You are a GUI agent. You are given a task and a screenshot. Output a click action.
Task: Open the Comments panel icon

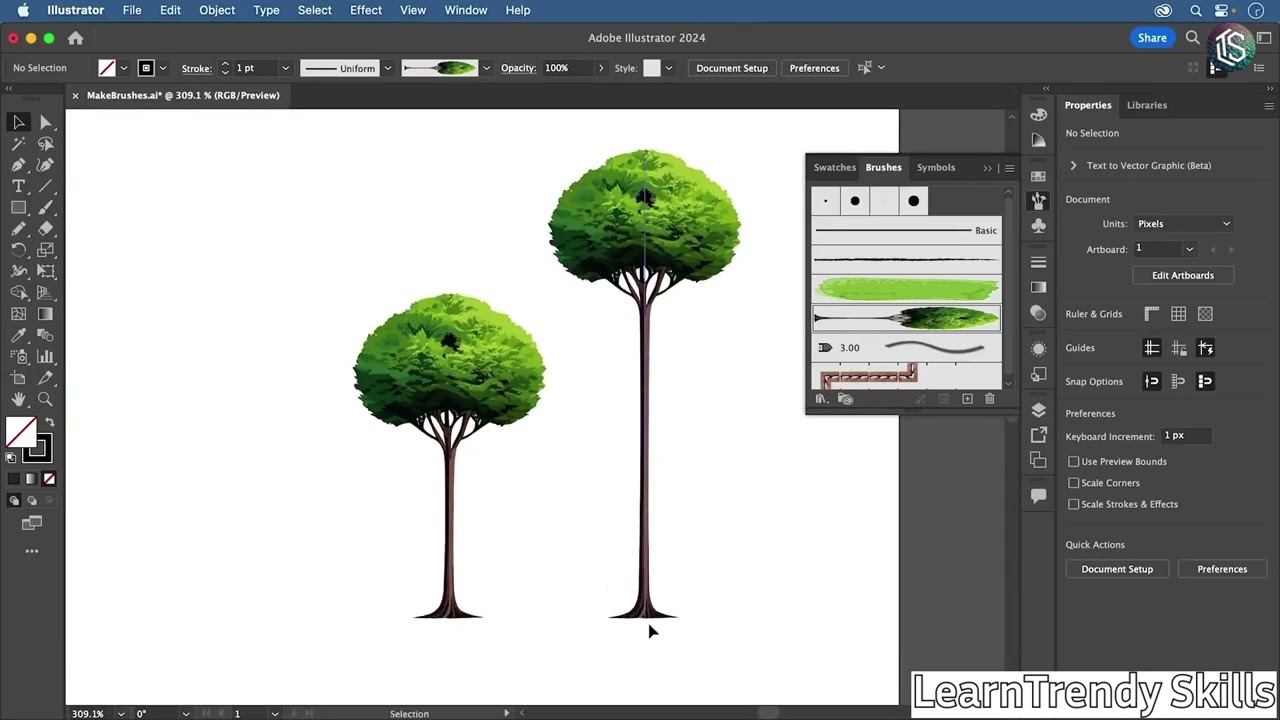1038,495
